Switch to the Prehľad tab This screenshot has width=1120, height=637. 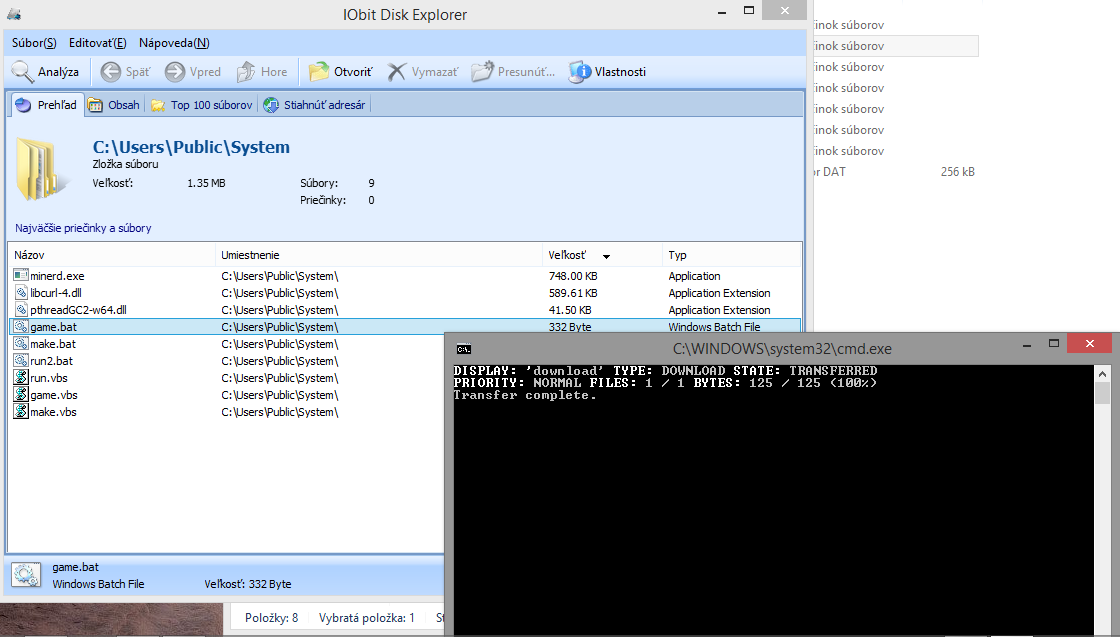46,105
